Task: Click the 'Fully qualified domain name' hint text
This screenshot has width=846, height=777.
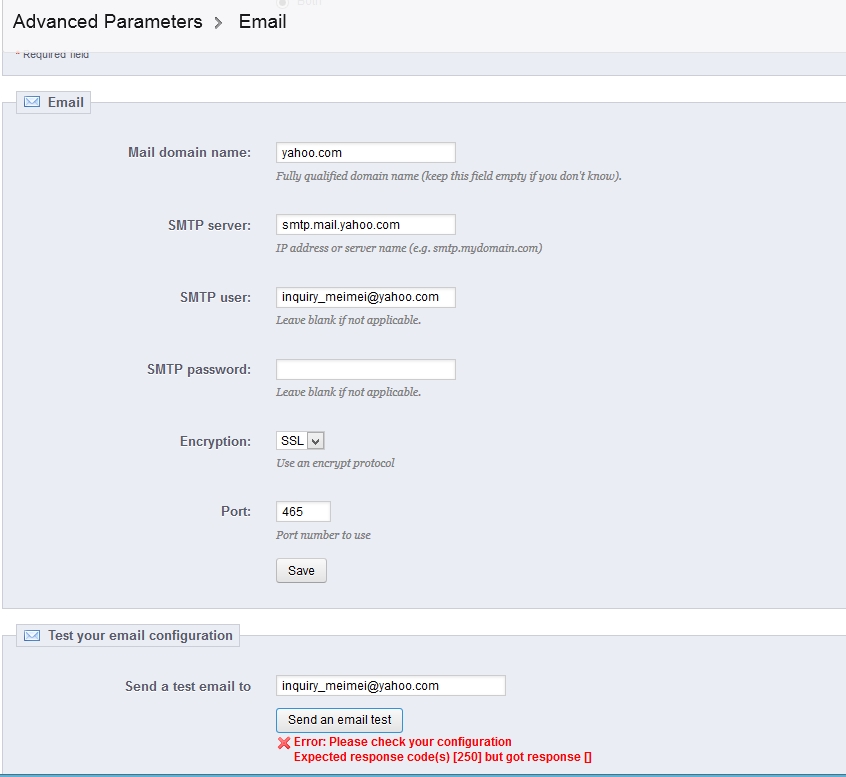Action: coord(448,176)
